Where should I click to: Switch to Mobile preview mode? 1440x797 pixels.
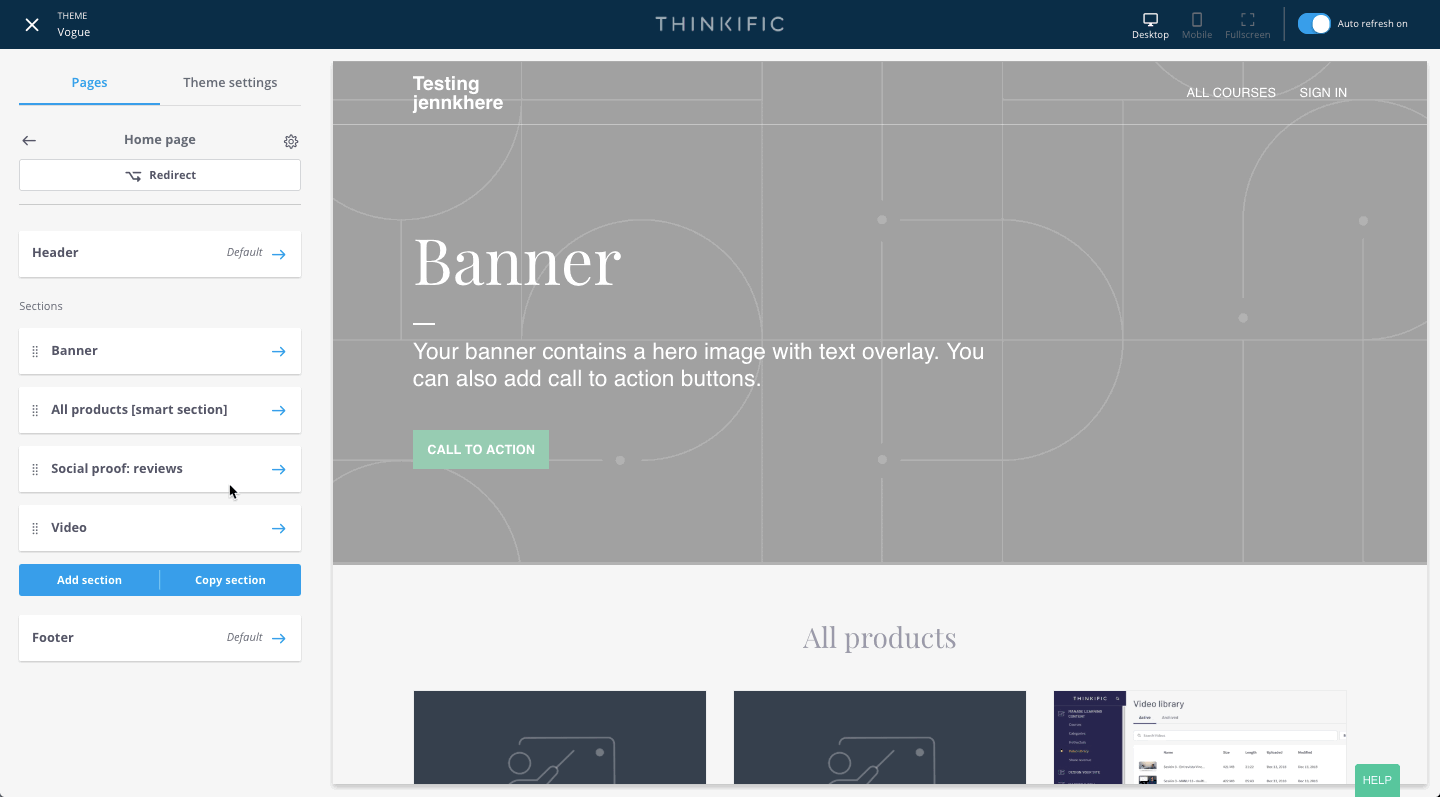pos(1196,24)
